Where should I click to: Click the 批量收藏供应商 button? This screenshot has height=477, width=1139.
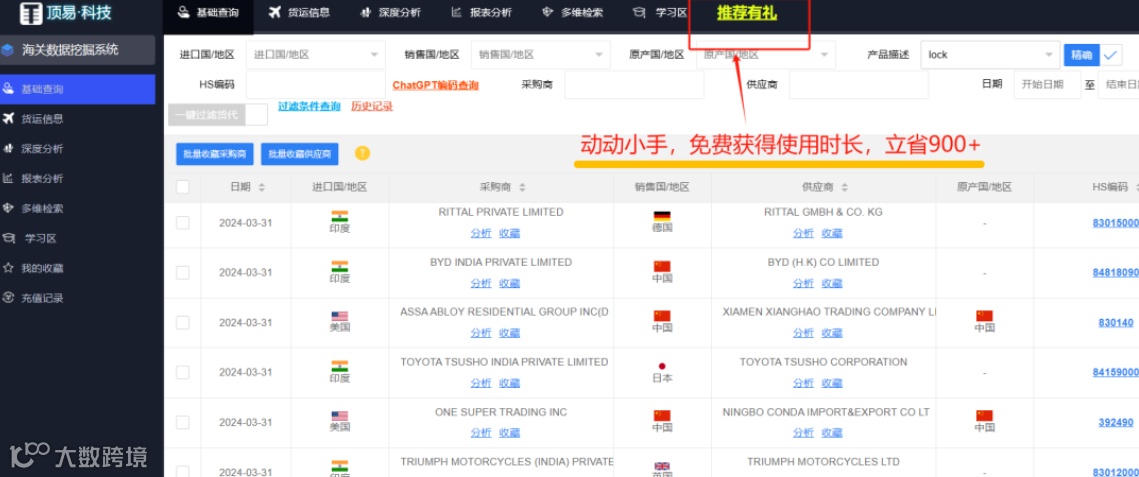pyautogui.click(x=299, y=154)
